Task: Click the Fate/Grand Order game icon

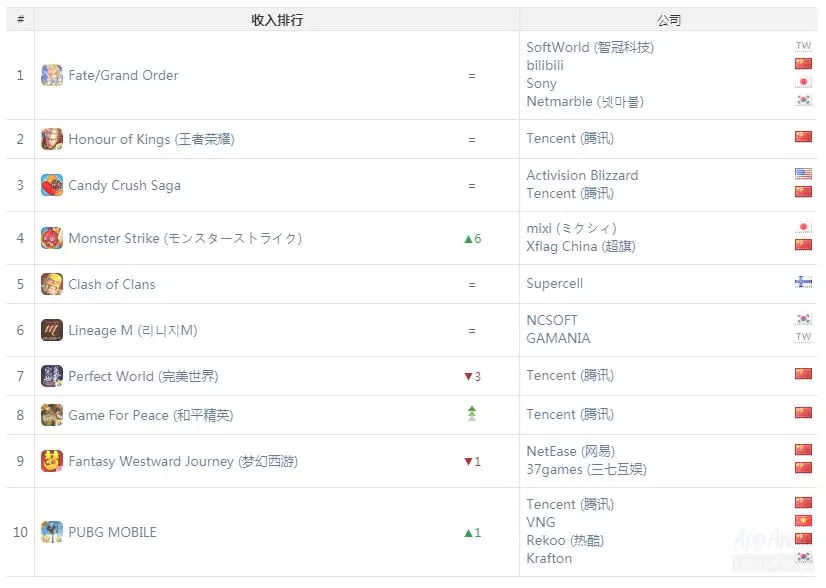Action: coord(52,76)
